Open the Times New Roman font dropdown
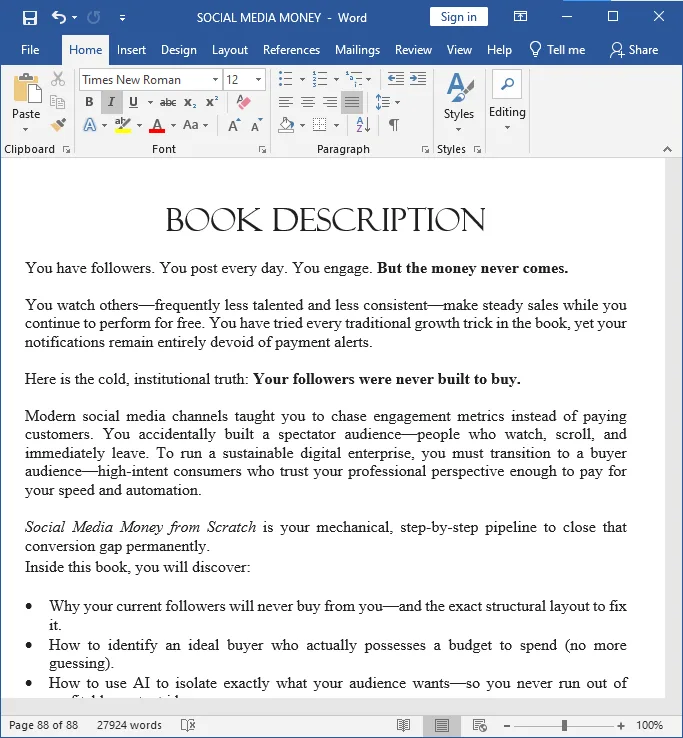Screen dimensions: 683x738 tap(215, 80)
